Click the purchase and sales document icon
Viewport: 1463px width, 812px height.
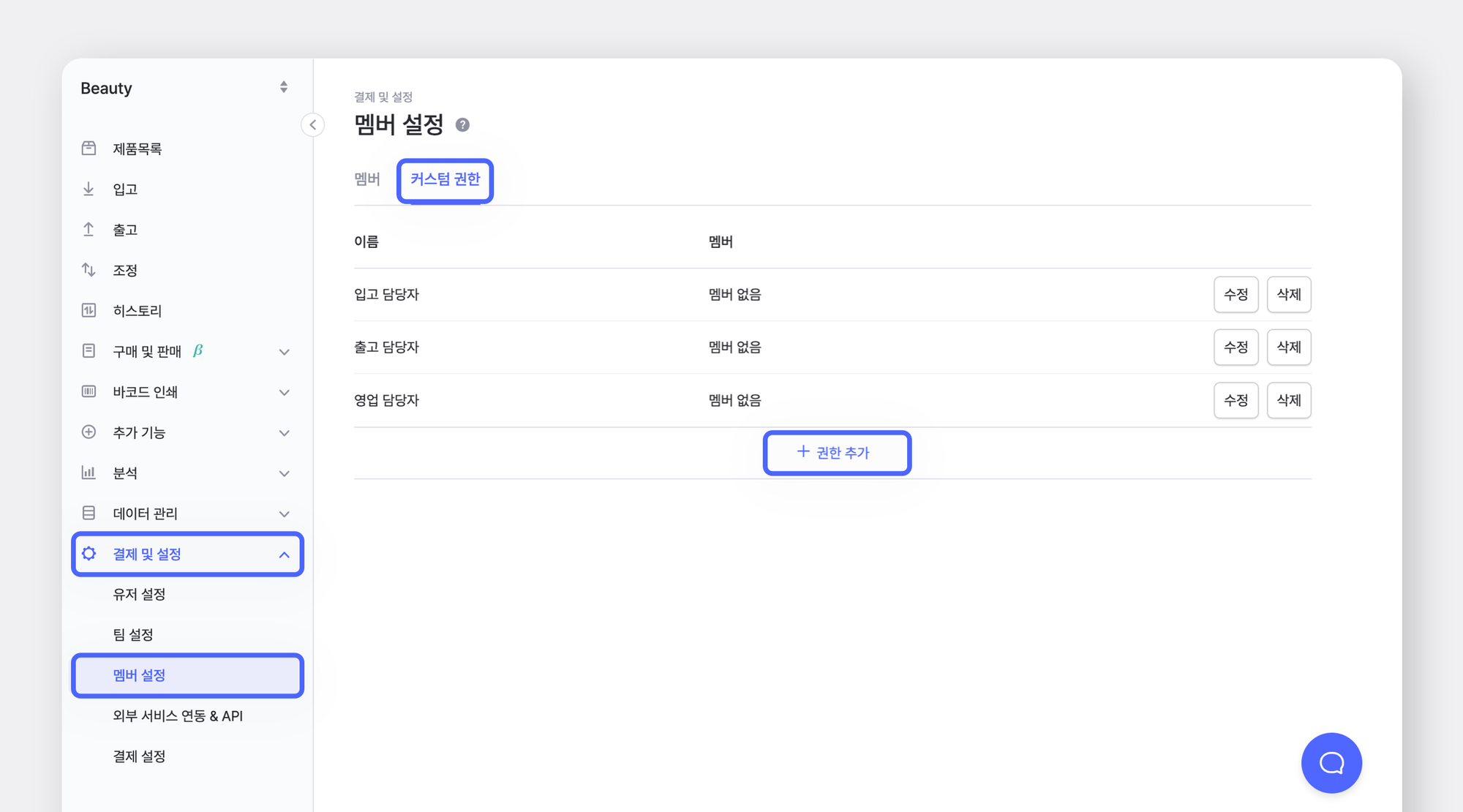tap(89, 351)
